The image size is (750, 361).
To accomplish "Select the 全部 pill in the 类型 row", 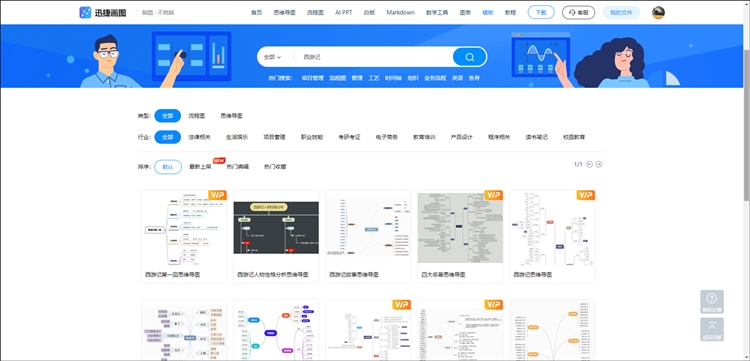I will tap(167, 116).
